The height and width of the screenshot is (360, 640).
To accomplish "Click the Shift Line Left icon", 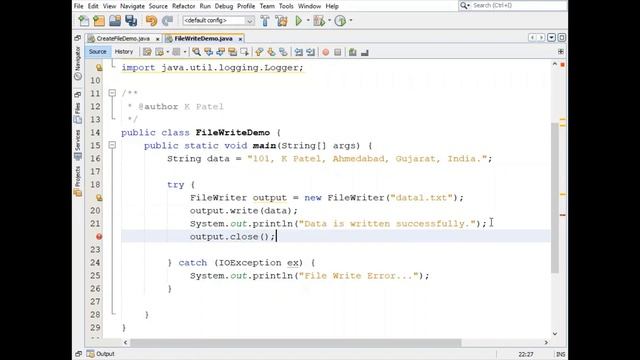I will pyautogui.click(x=299, y=52).
